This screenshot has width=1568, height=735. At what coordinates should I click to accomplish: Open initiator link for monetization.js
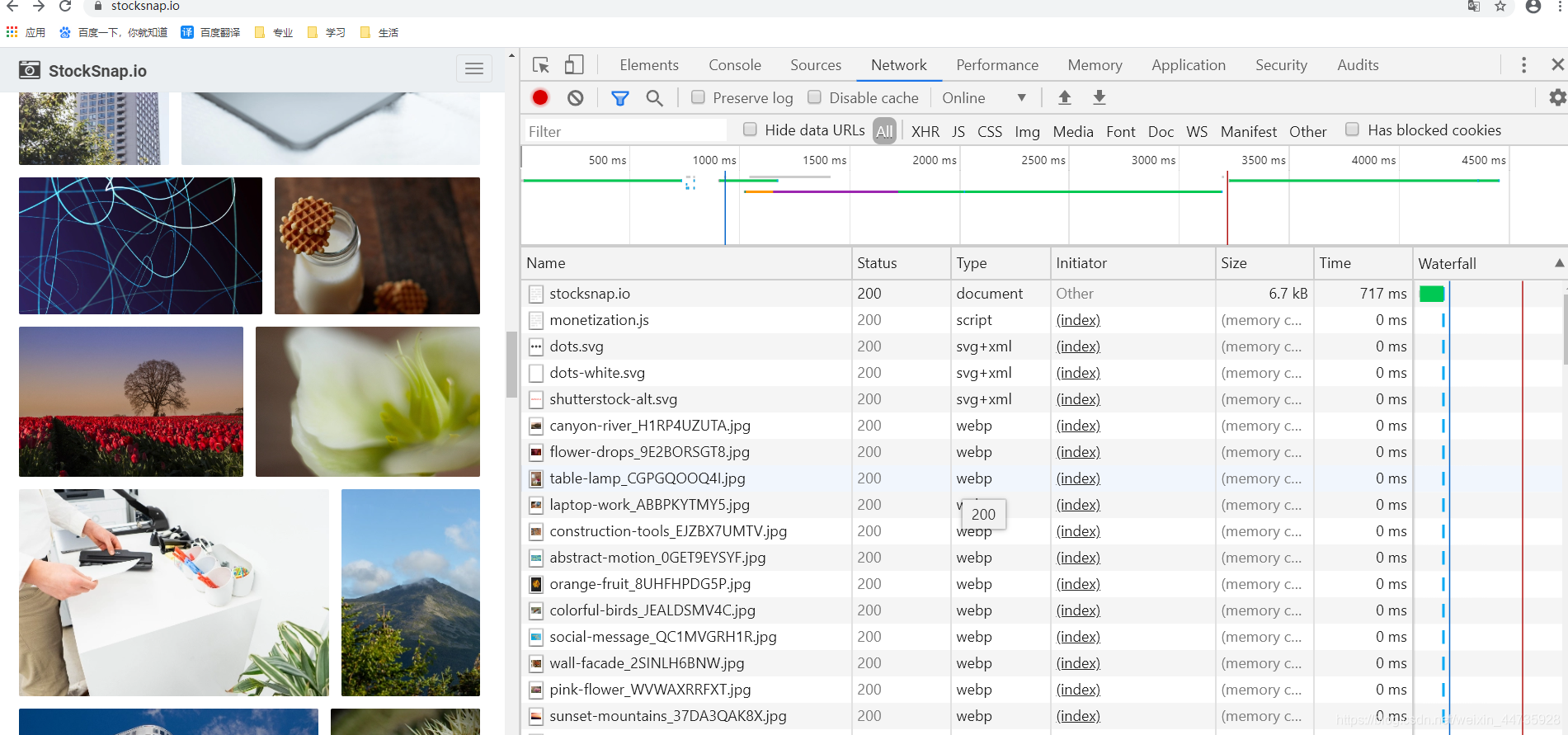(1078, 320)
